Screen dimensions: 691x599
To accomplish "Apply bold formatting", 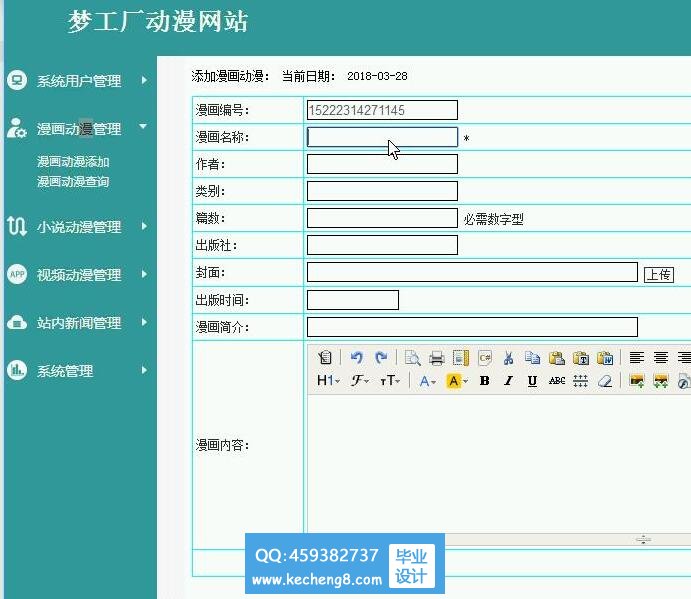I will point(484,381).
